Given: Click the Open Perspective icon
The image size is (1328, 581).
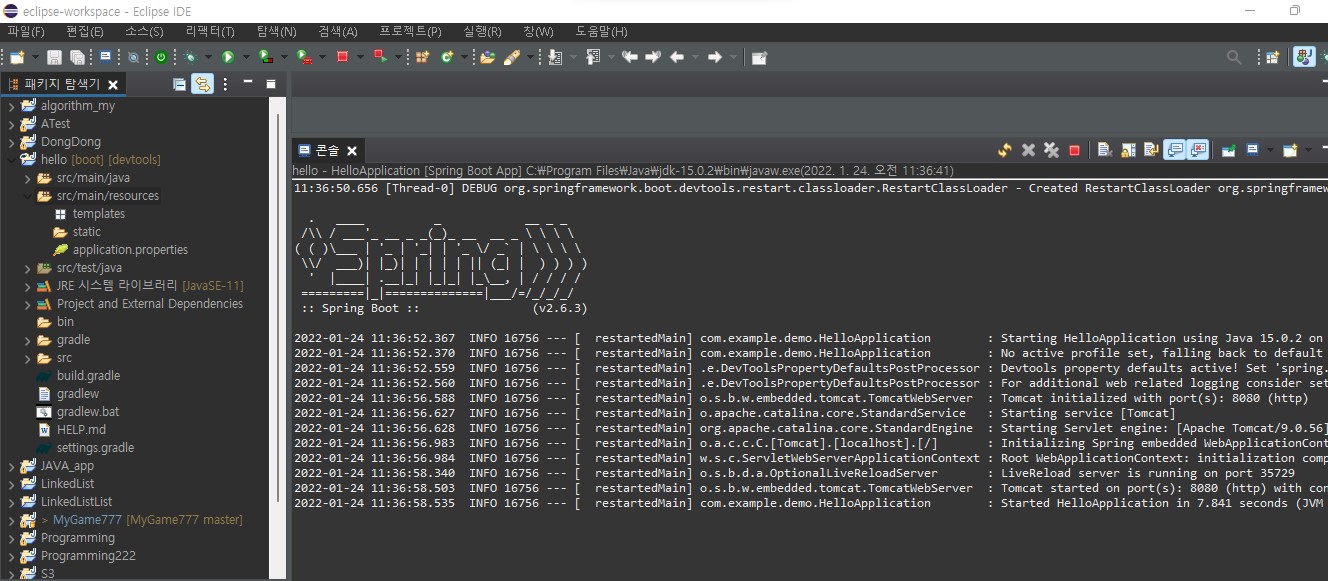Looking at the screenshot, I should coord(1273,57).
